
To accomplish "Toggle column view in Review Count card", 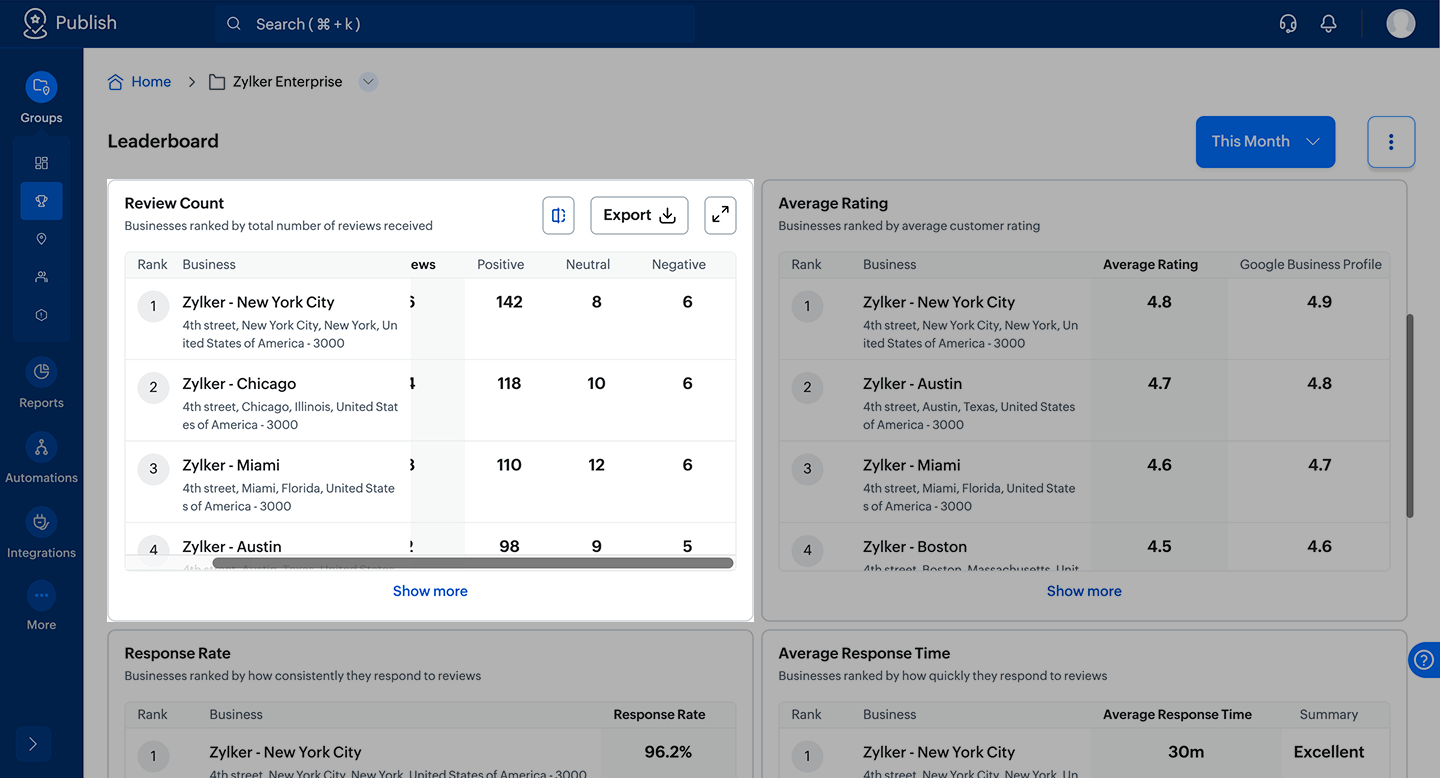I will pyautogui.click(x=558, y=215).
